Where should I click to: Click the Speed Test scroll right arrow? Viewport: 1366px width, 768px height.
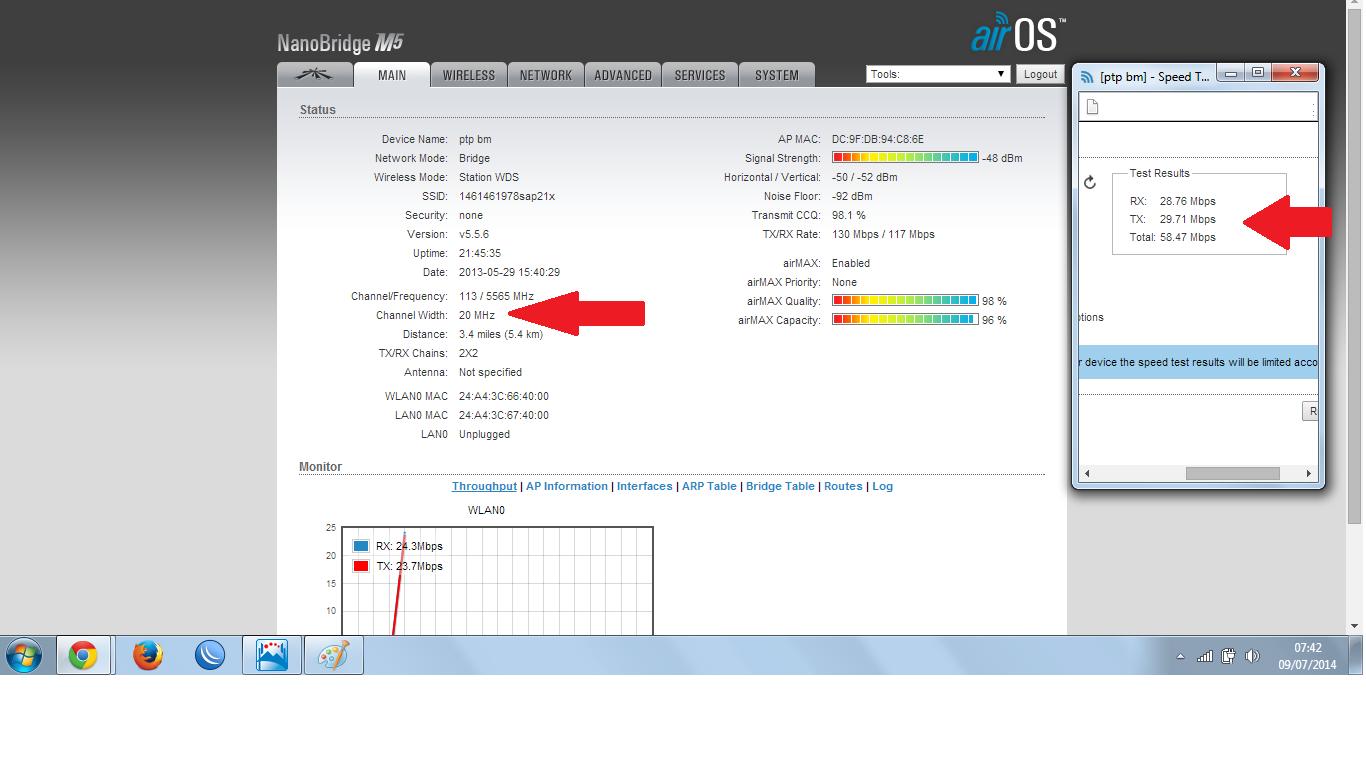point(1309,473)
